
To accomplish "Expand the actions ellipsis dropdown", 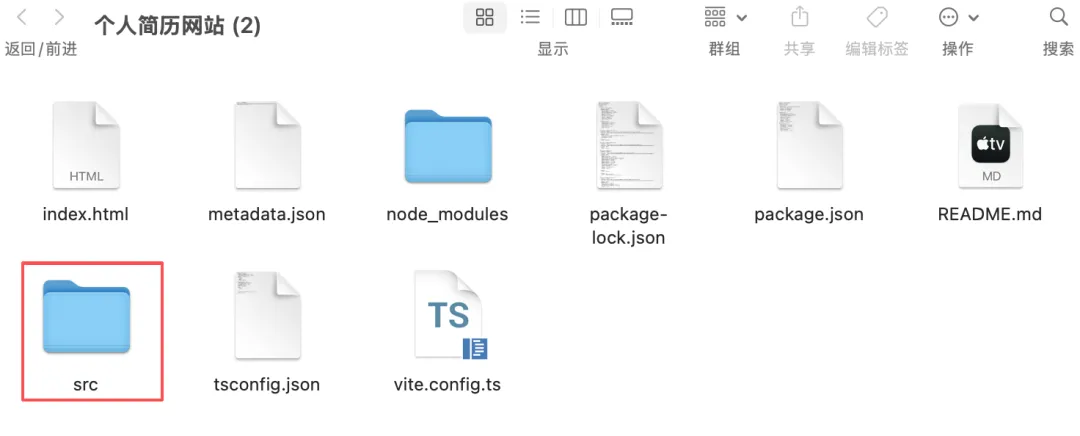I will tap(974, 18).
